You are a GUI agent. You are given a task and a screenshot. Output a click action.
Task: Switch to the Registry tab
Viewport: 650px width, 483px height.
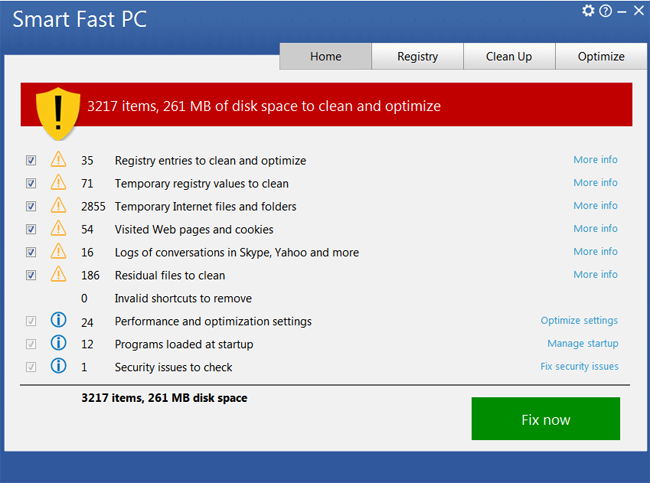pyautogui.click(x=417, y=57)
